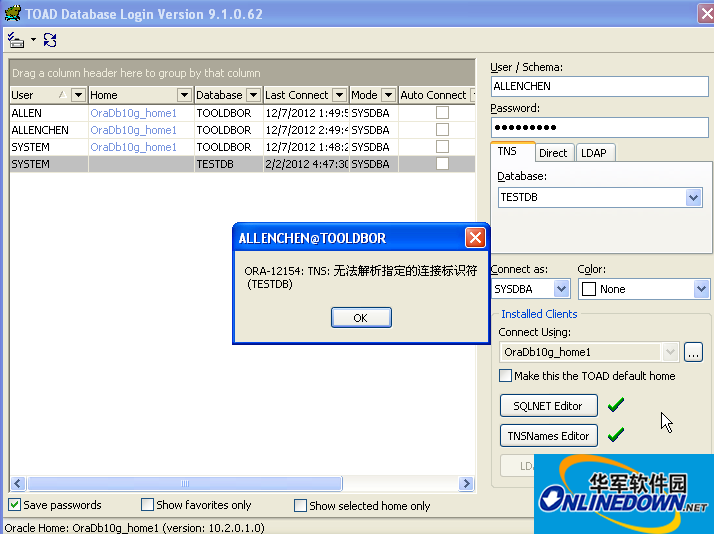The image size is (714, 534).
Task: Click the TOAD frog title bar icon
Action: (12, 13)
